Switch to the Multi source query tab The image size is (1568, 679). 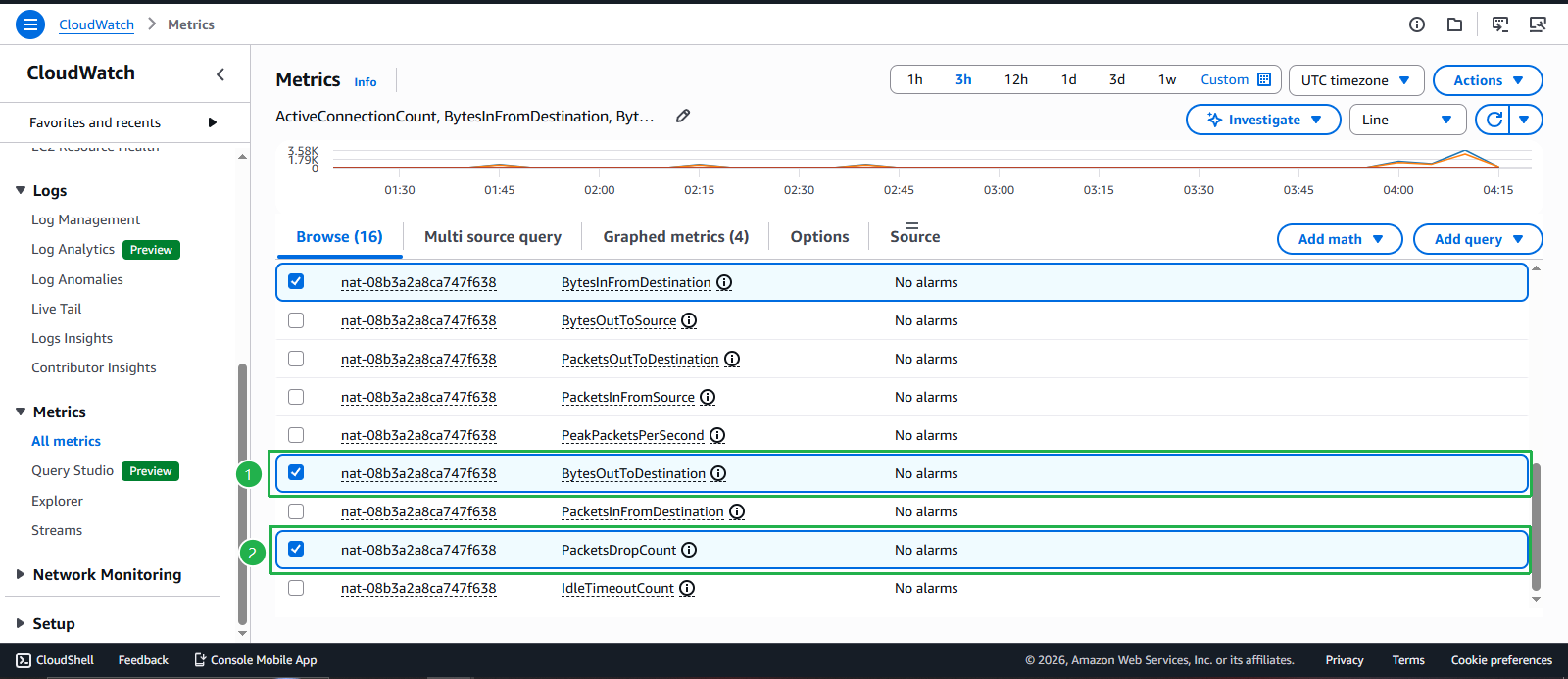[493, 237]
